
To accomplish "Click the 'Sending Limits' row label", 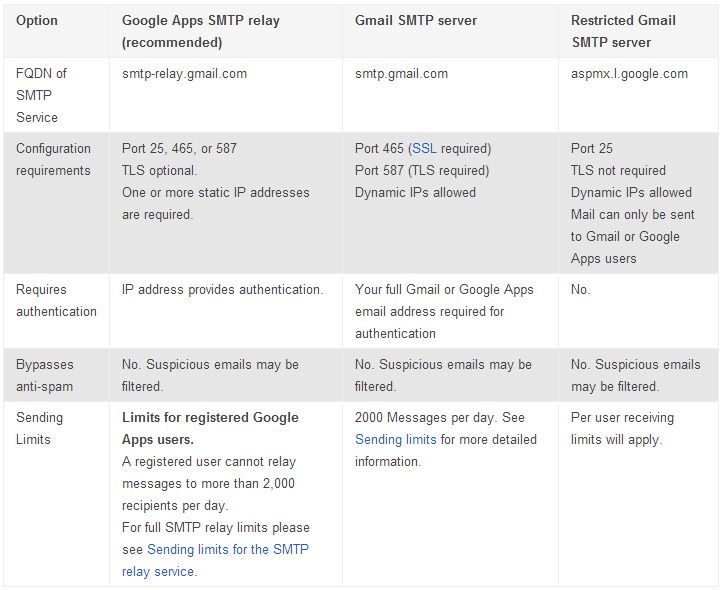I will (x=39, y=429).
